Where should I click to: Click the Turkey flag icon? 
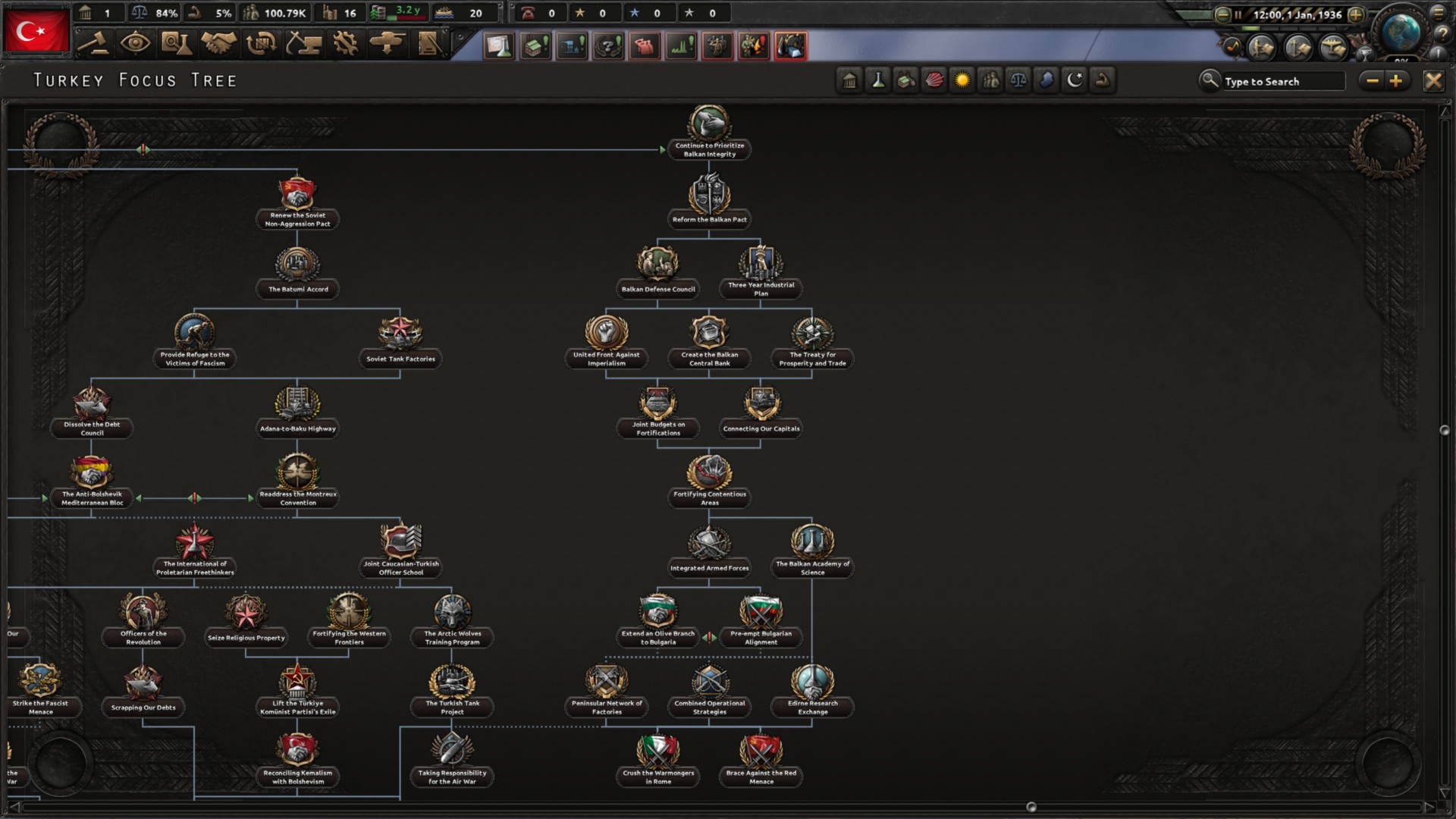pyautogui.click(x=36, y=32)
